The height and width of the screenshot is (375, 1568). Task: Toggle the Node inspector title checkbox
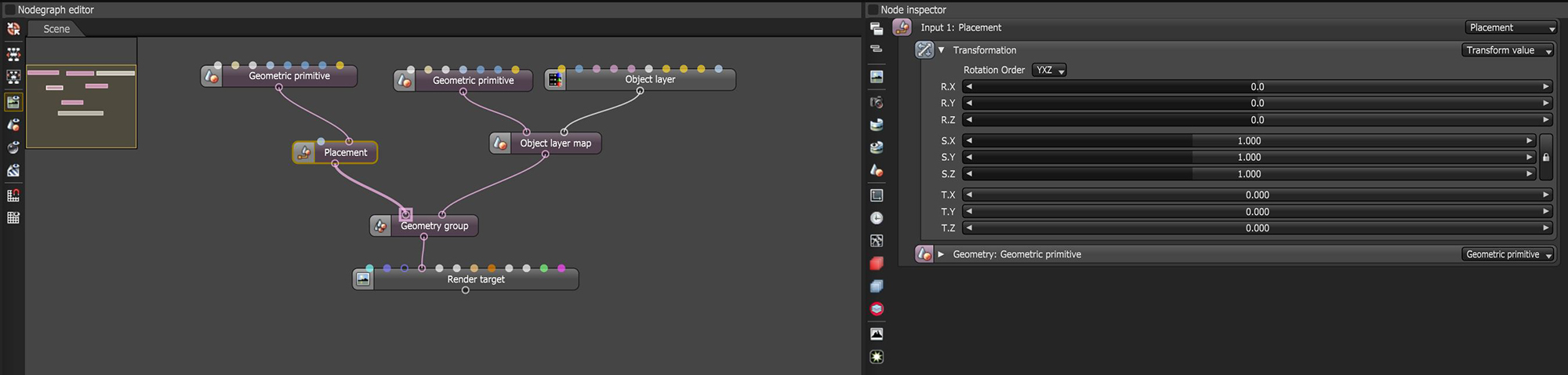(x=873, y=9)
